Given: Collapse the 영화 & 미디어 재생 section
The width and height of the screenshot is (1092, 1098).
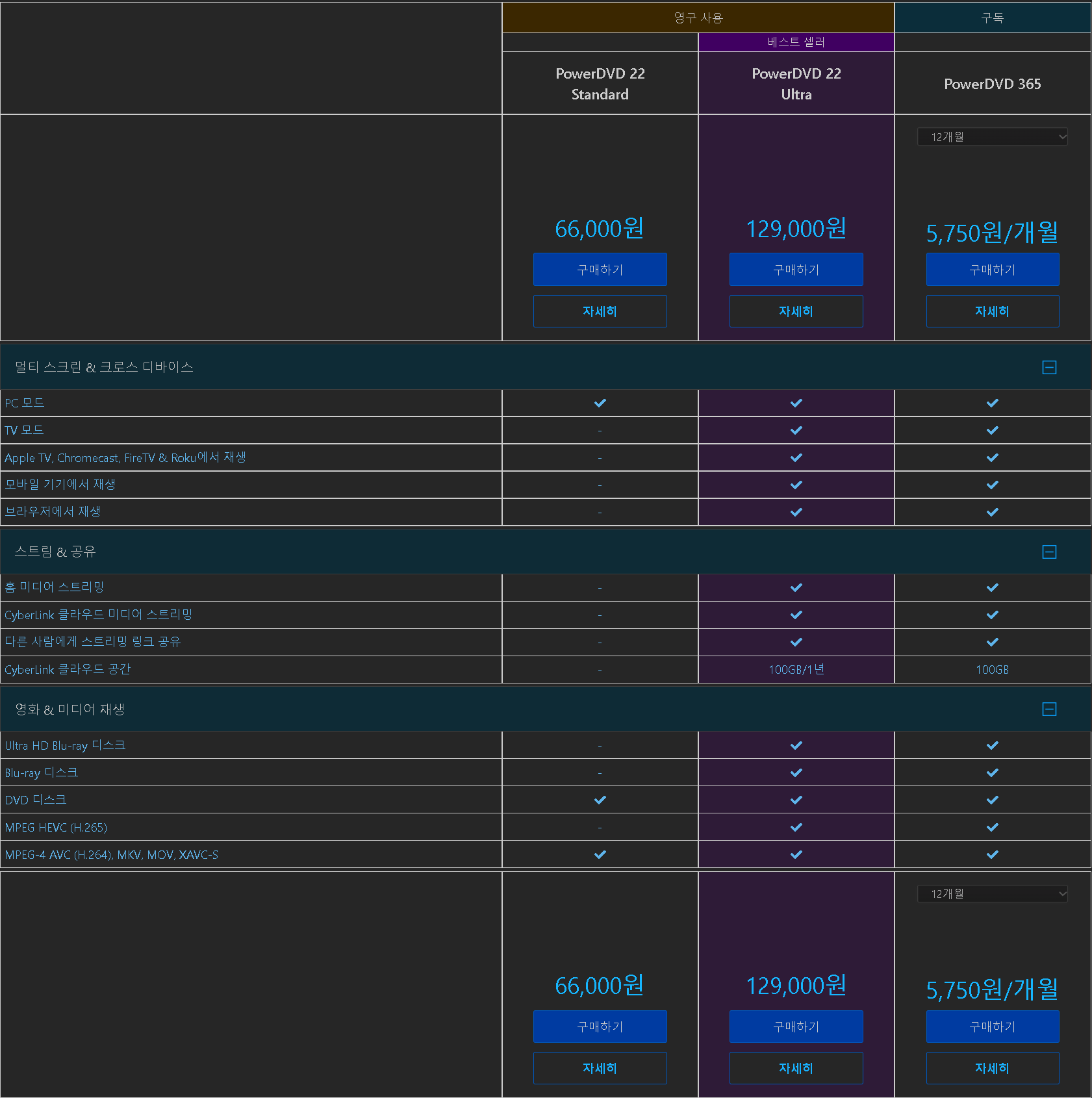Looking at the screenshot, I should pos(1049,709).
